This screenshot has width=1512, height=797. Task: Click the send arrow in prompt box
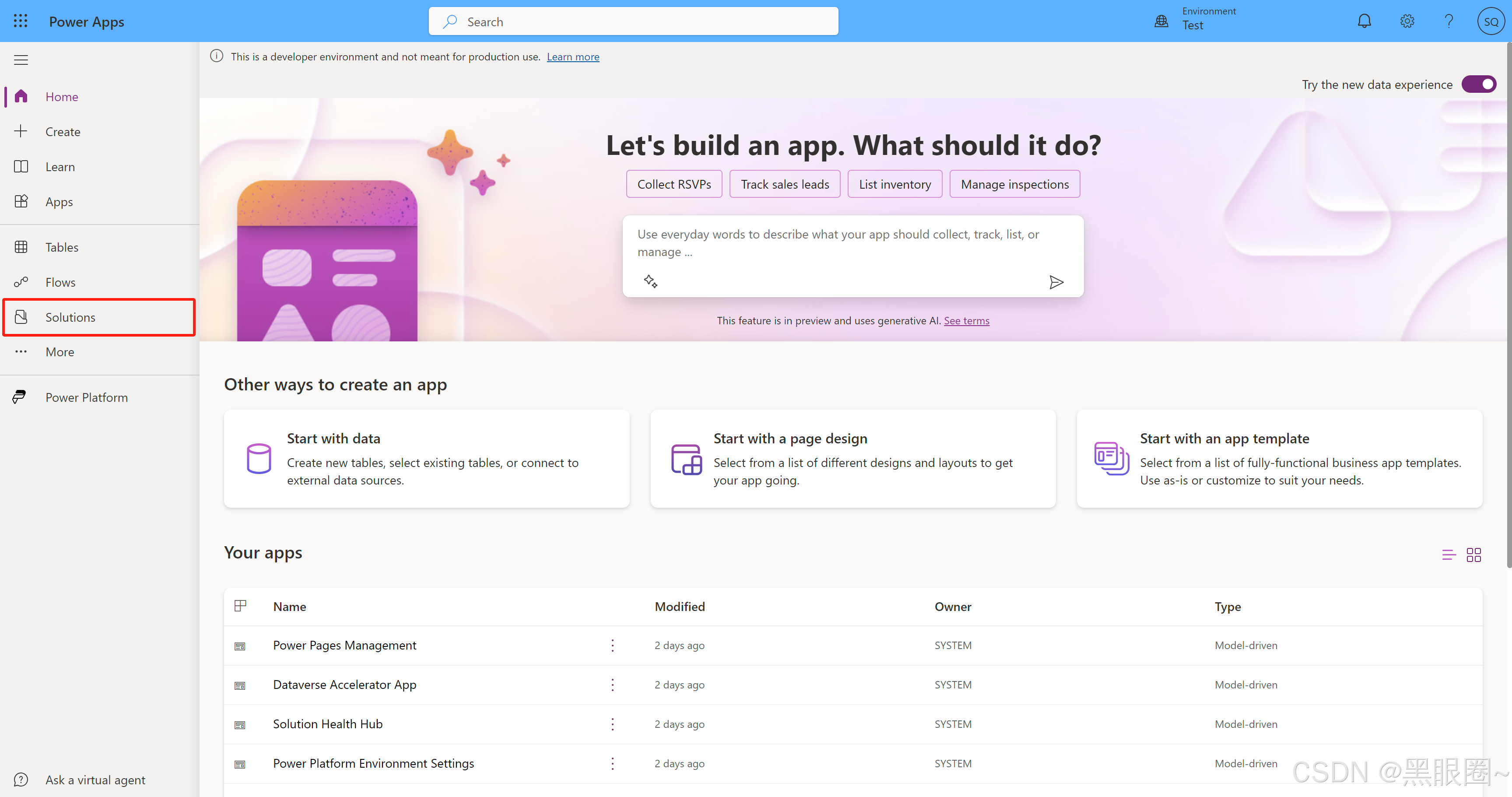pos(1056,282)
